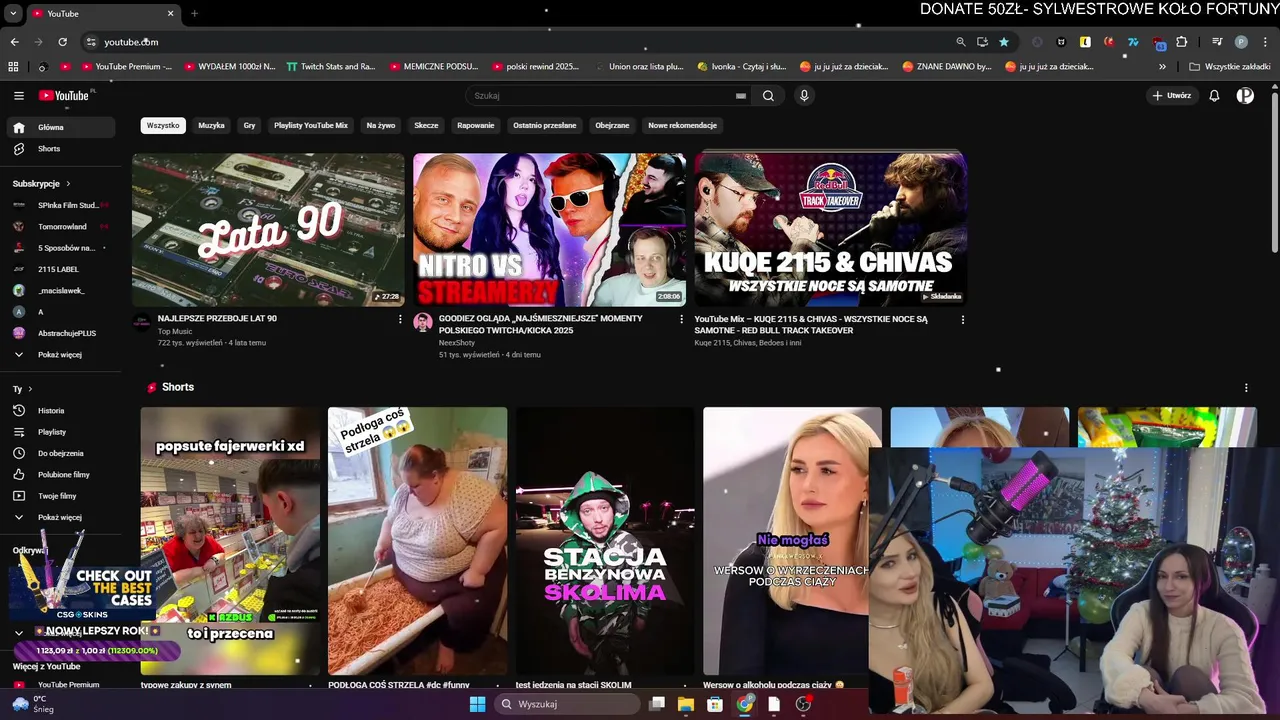Open Twoje filmy in the sidebar
The width and height of the screenshot is (1280, 720).
(61, 496)
